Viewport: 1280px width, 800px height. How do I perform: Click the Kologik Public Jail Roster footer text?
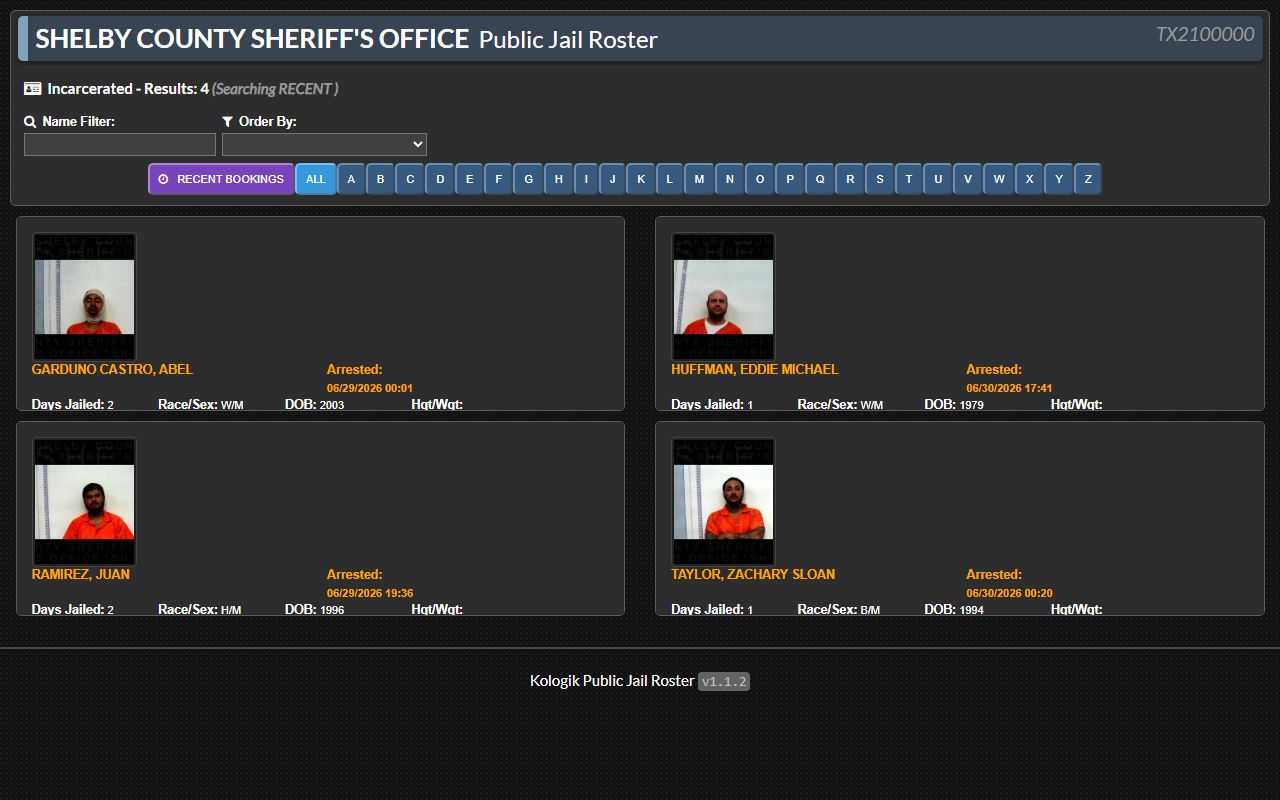pyautogui.click(x=612, y=681)
